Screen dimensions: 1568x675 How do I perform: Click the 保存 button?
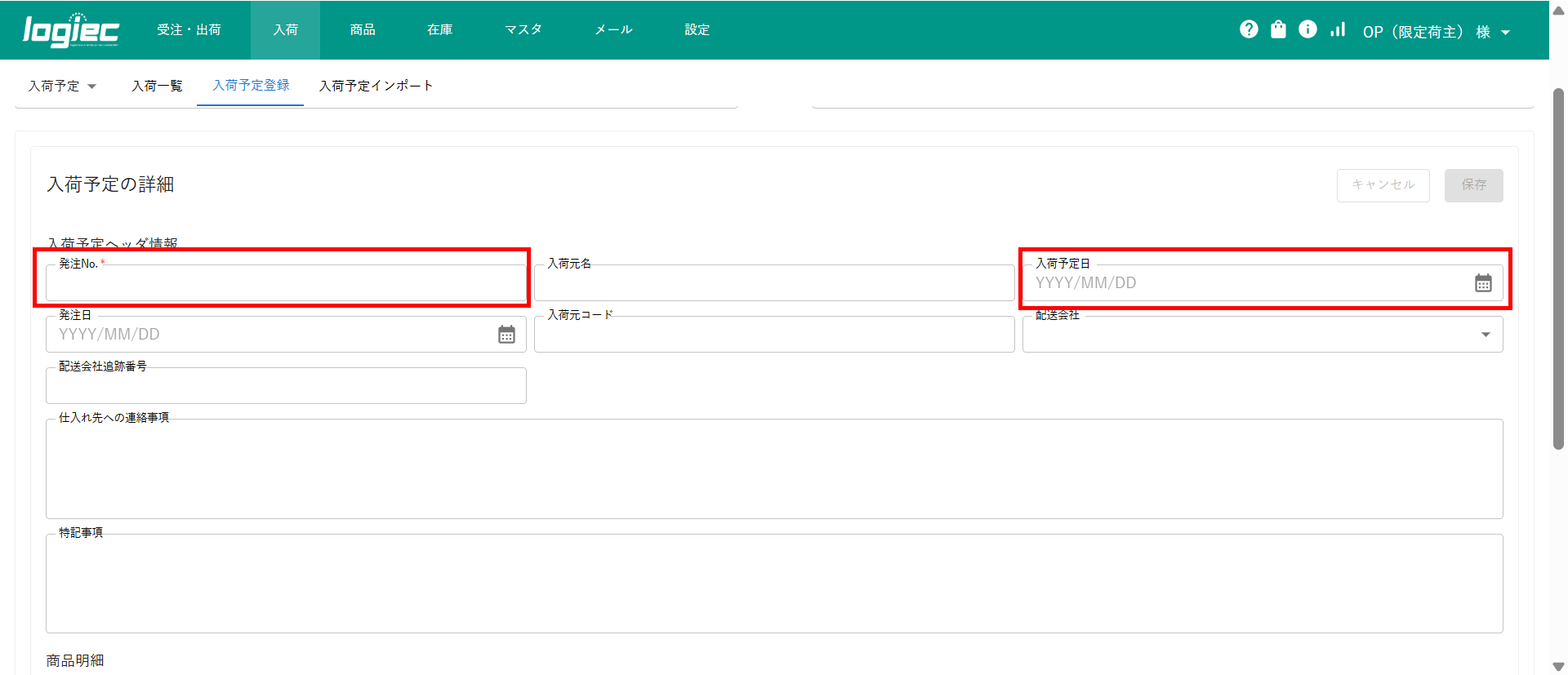1473,185
